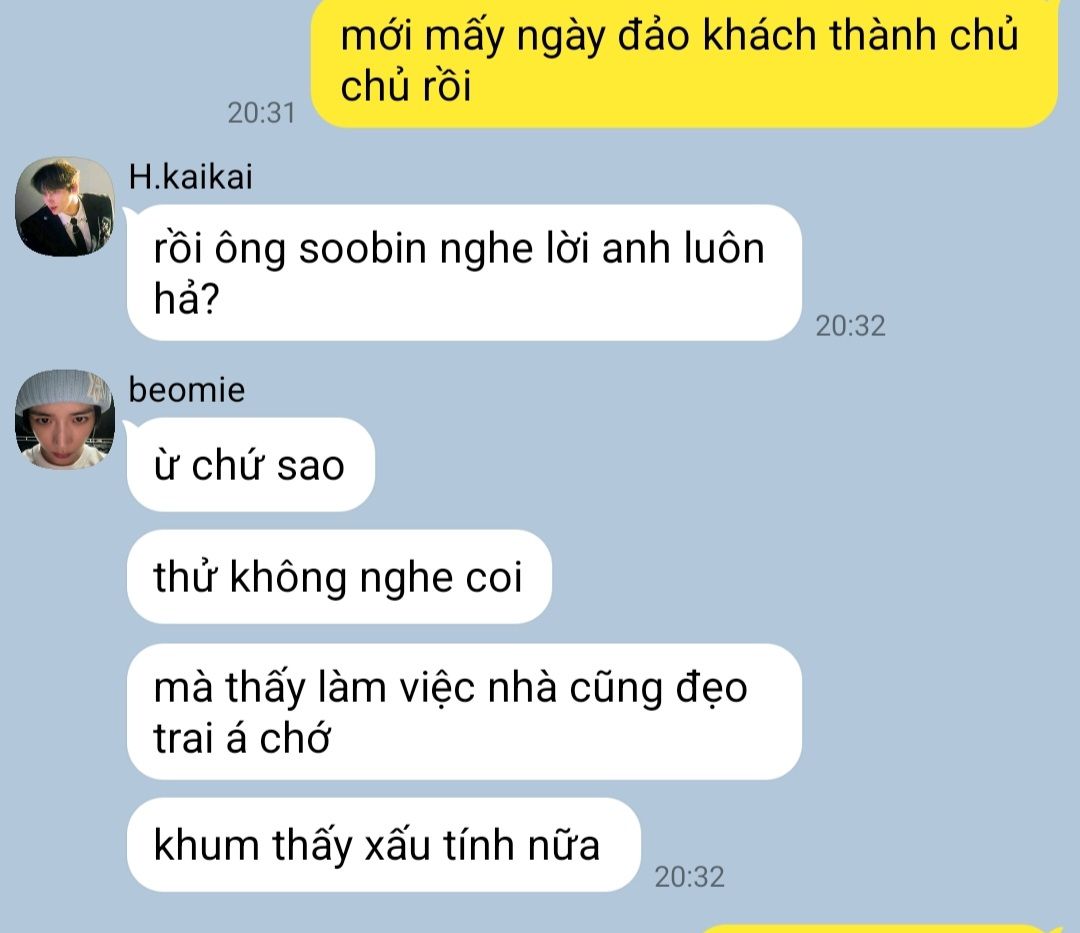1080x933 pixels.
Task: Open beomie's beanie profile picture
Action: pos(65,419)
